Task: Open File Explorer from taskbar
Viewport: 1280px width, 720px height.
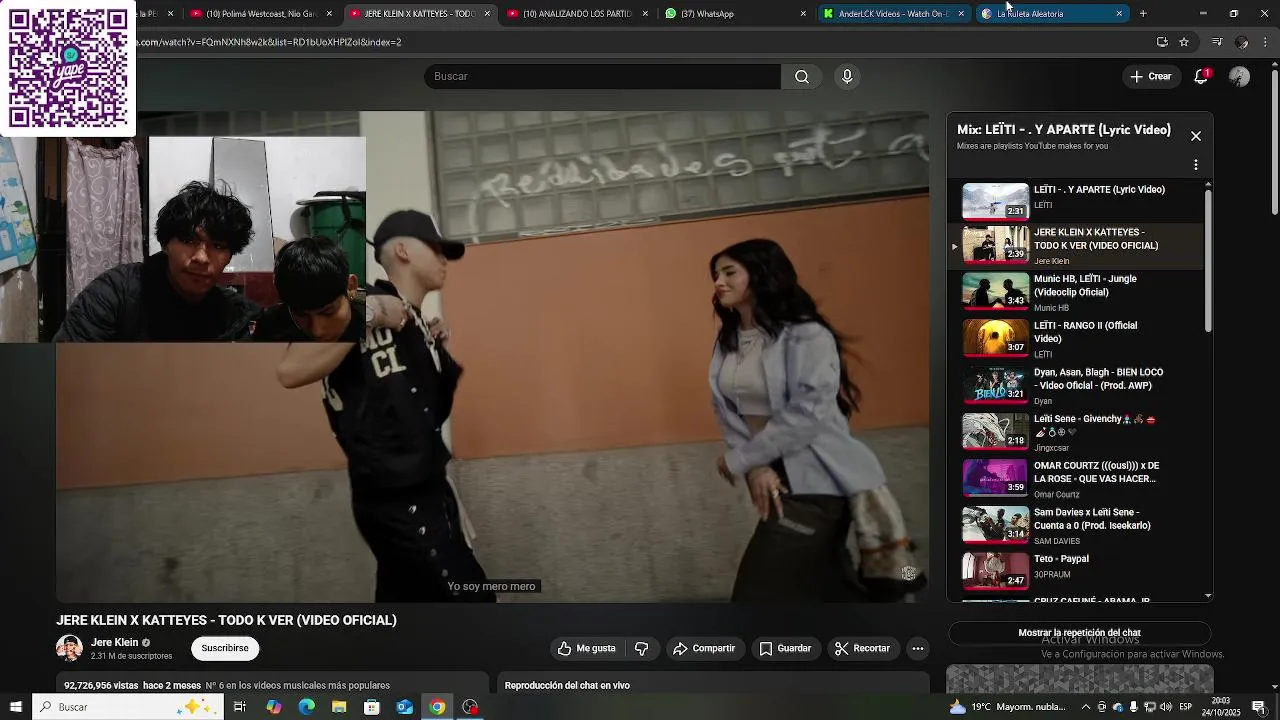Action: coord(339,707)
